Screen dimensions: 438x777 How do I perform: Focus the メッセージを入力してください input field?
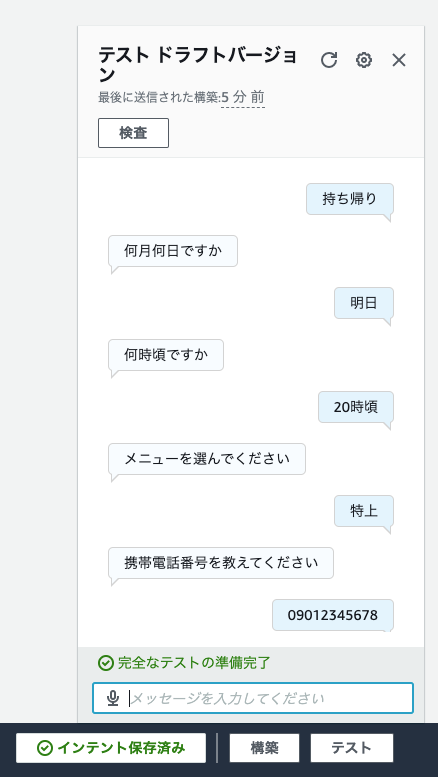coord(253,698)
